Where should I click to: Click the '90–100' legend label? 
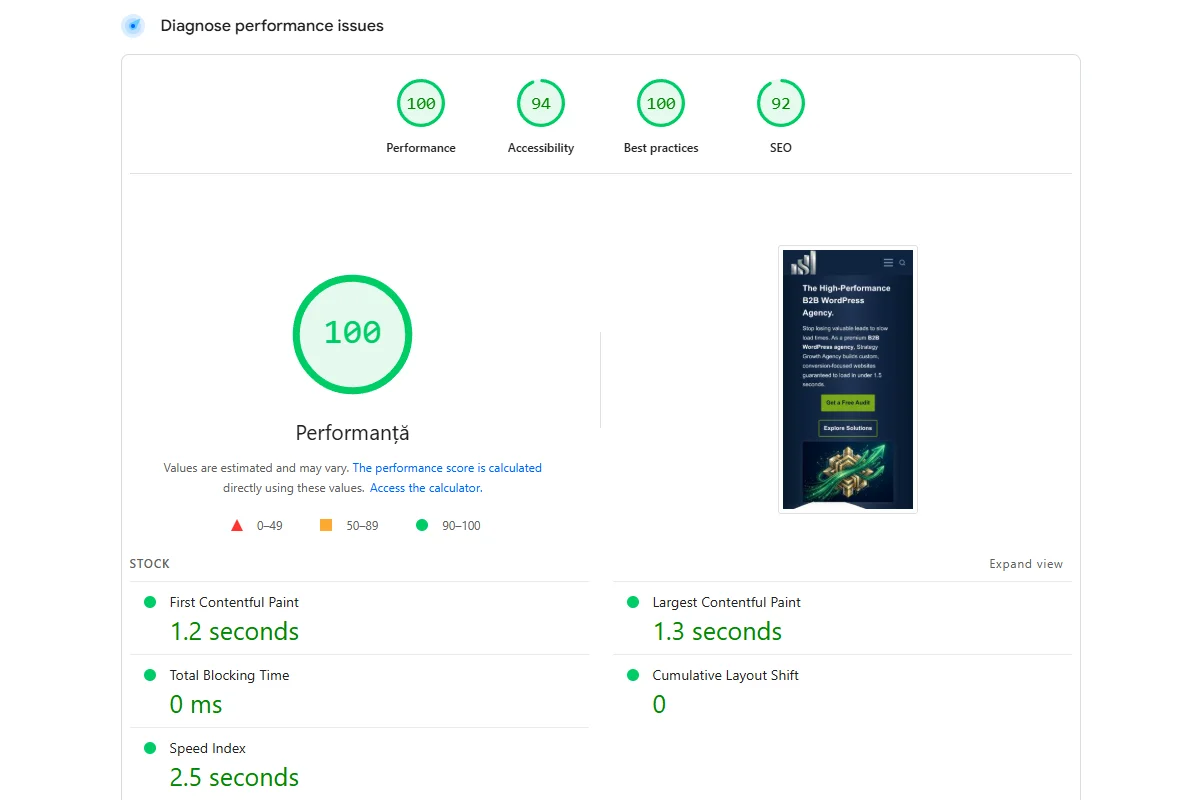pos(461,526)
